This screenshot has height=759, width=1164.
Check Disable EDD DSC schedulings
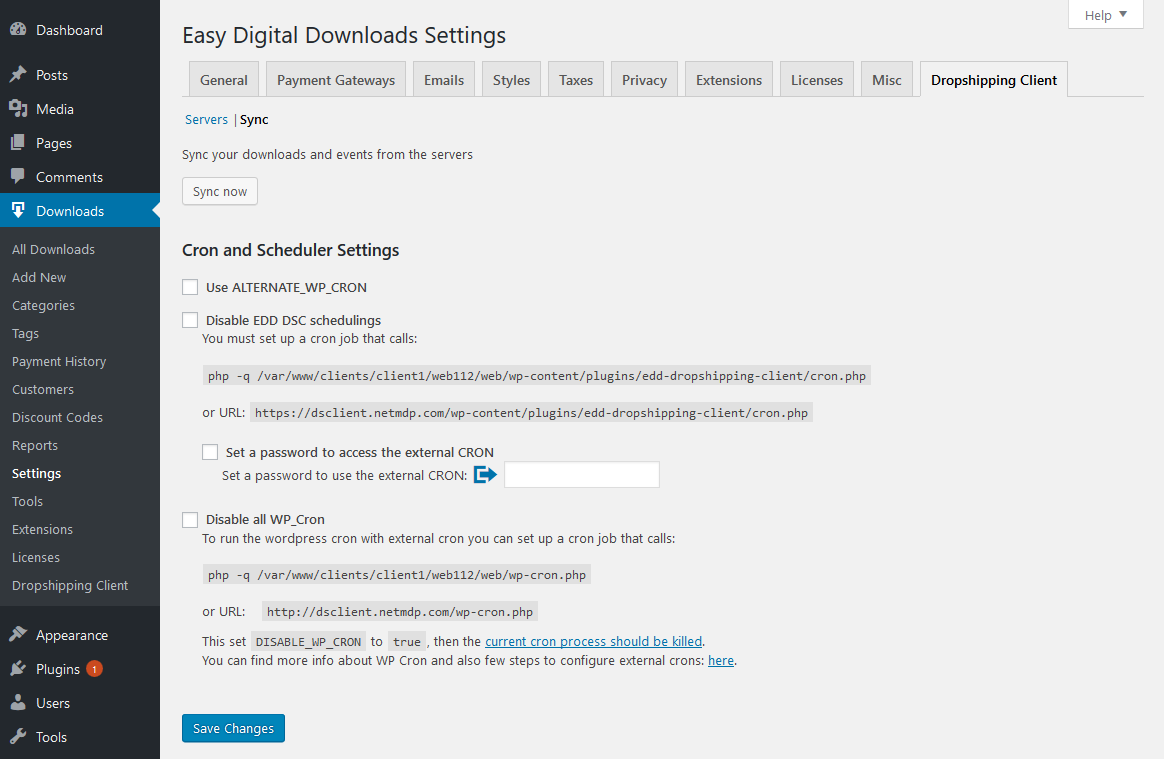190,320
